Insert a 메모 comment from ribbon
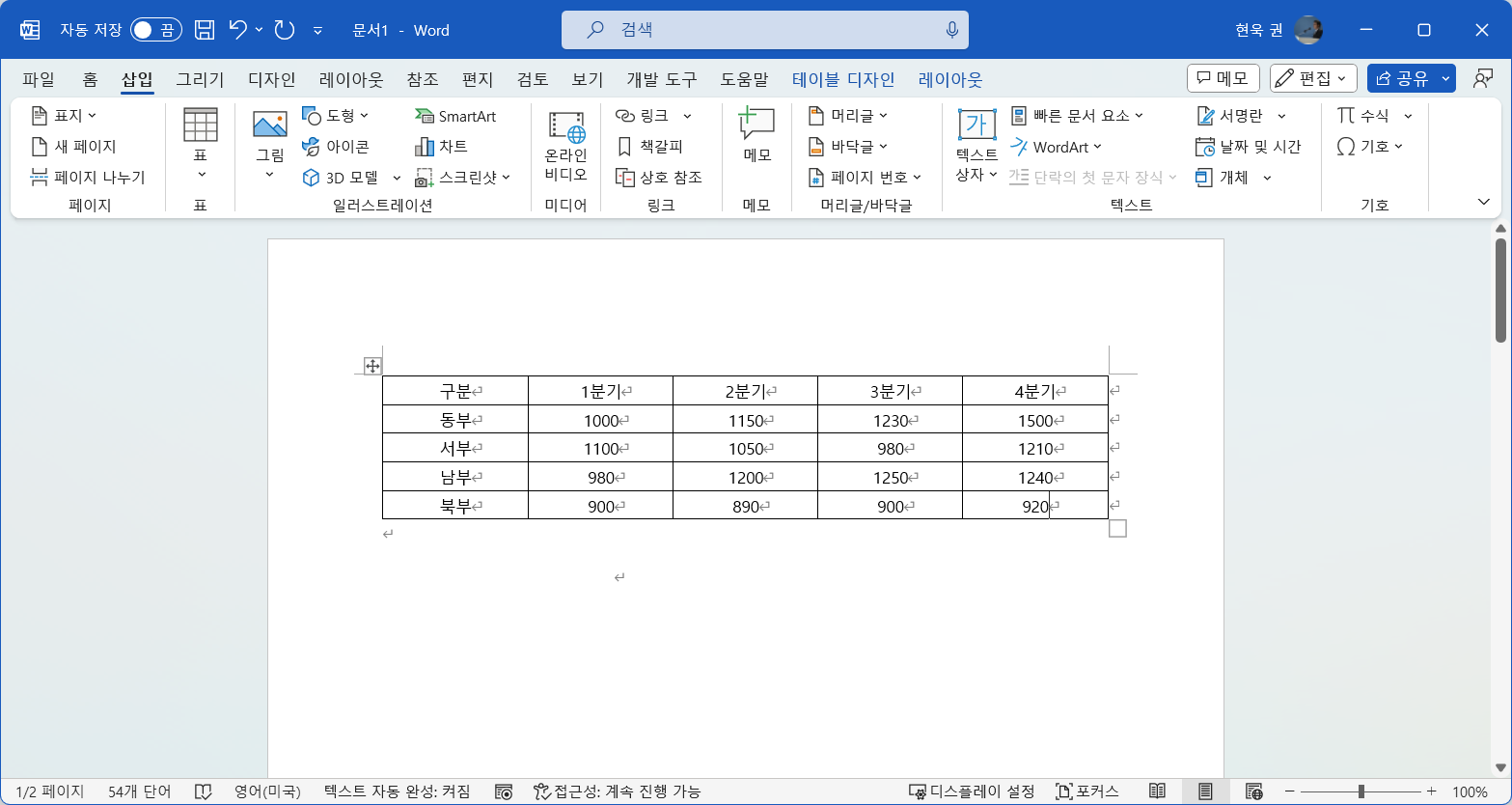This screenshot has height=805, width=1512. click(756, 135)
